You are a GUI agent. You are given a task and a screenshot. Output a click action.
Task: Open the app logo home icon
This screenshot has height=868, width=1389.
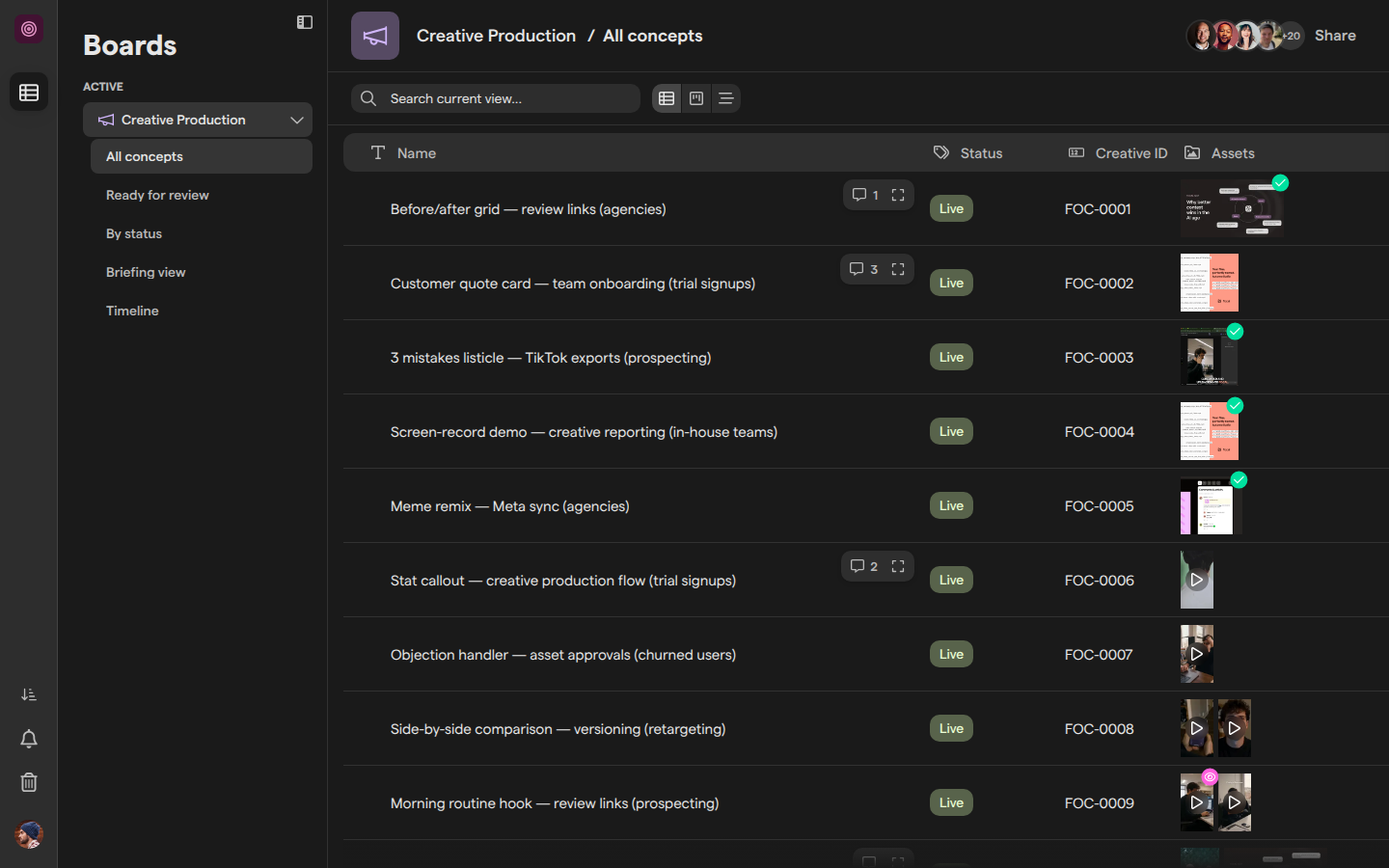pos(29,29)
